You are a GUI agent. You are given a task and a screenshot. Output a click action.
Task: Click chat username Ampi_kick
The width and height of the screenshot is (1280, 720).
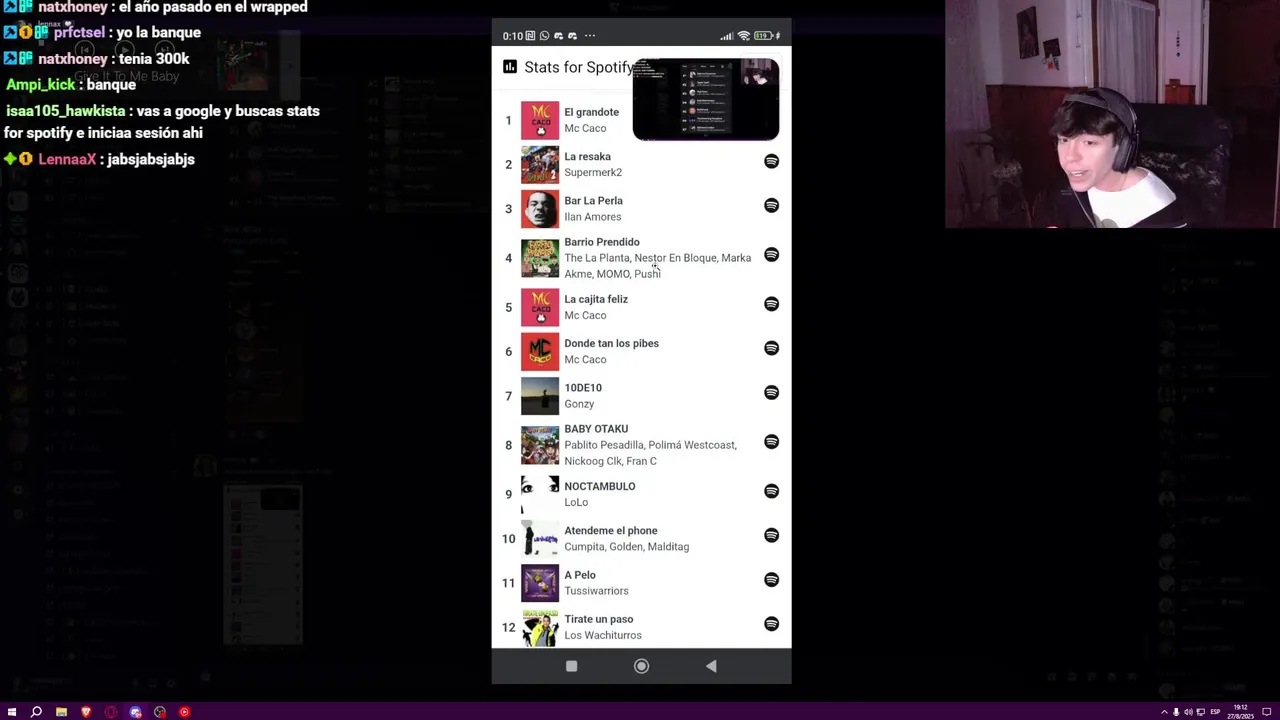[x=41, y=85]
